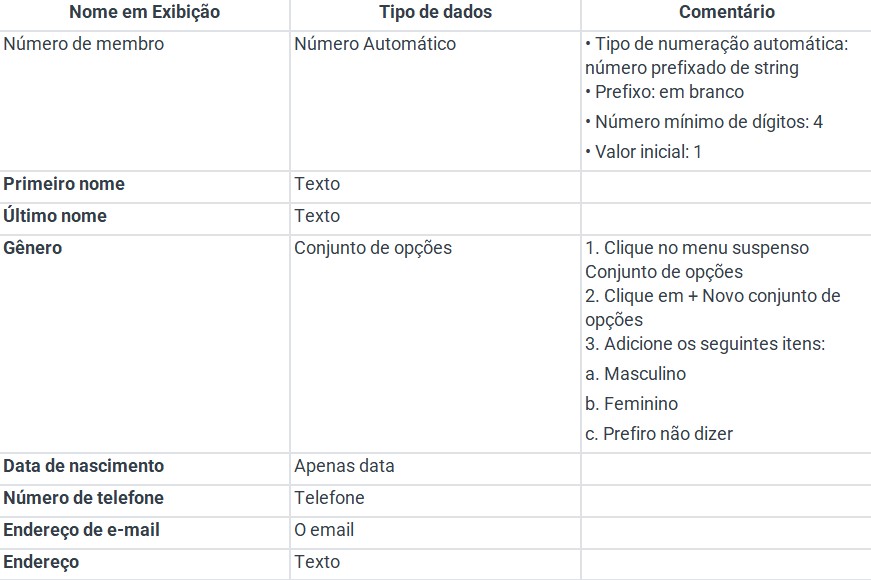Select the "Último nome" row label

click(55, 216)
